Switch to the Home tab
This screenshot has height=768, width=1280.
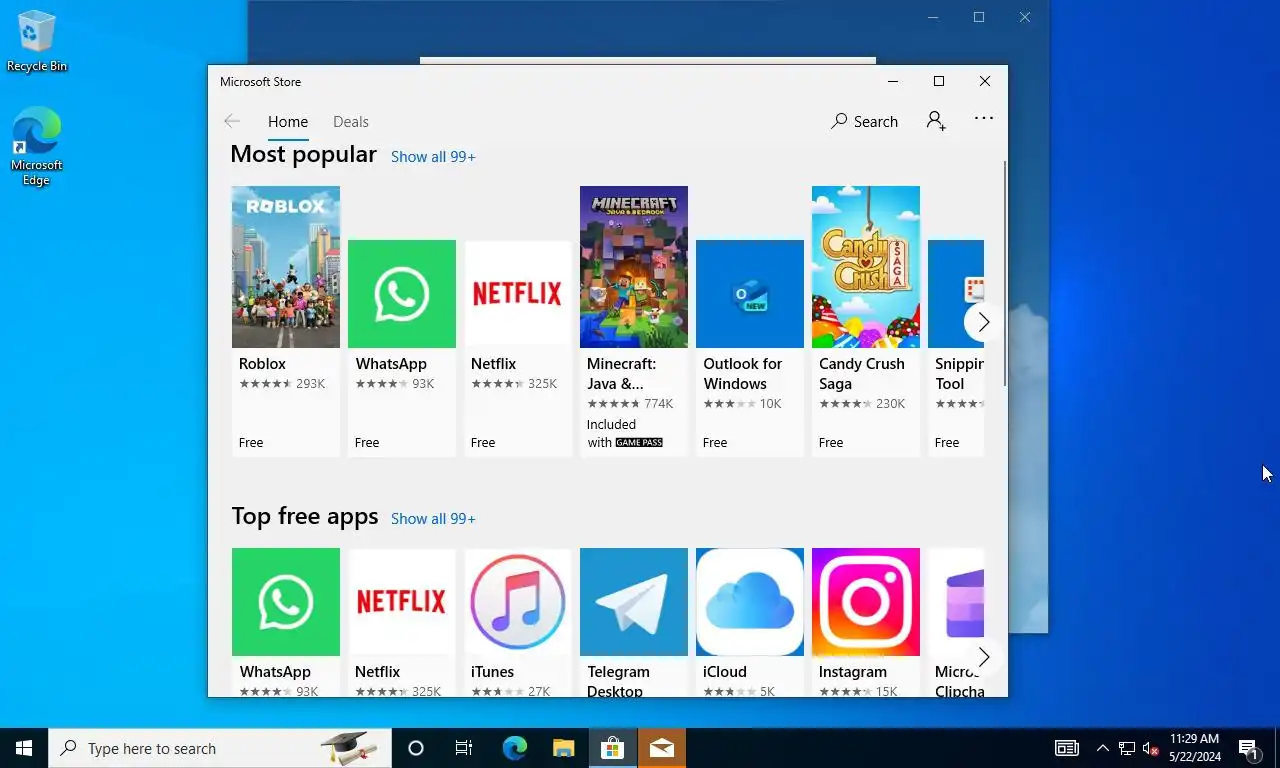(288, 121)
